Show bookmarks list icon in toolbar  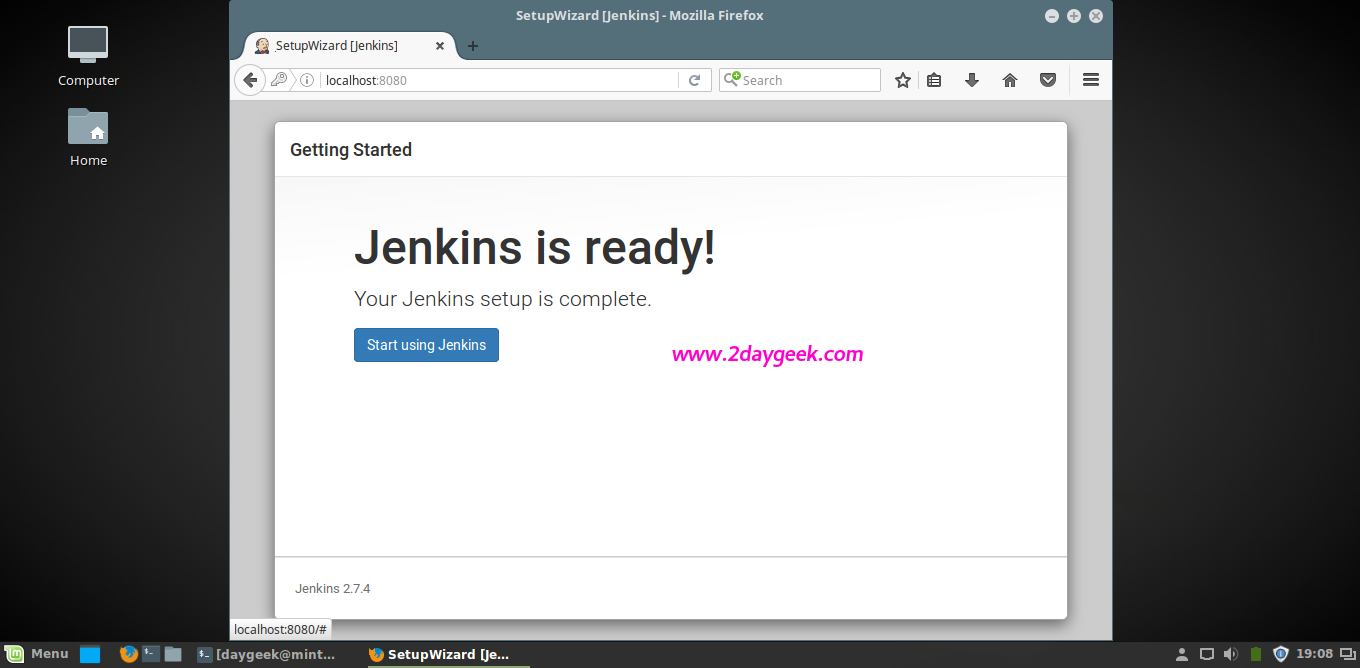point(934,80)
